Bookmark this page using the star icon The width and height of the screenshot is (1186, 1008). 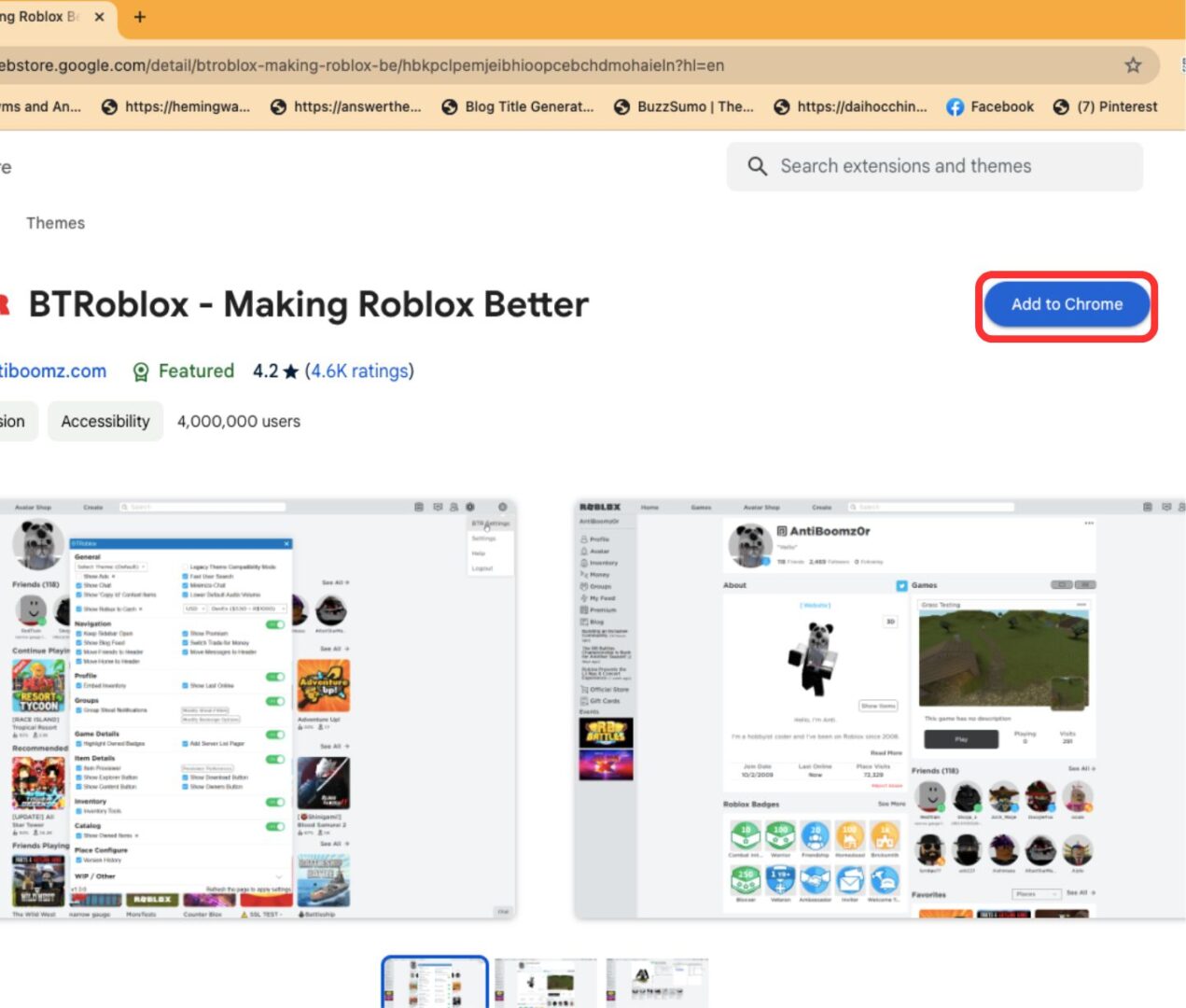1132,65
